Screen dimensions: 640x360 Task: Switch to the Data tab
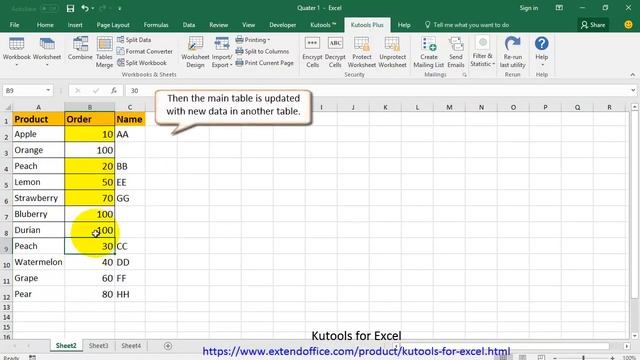point(189,25)
